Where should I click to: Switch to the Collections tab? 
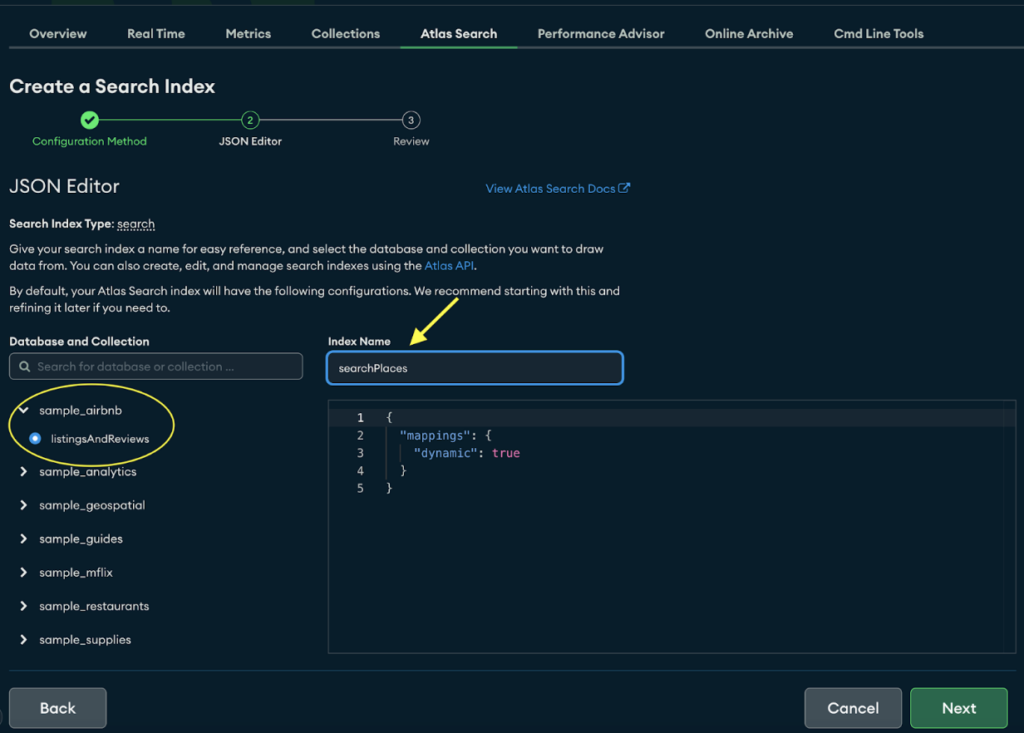[x=345, y=34]
